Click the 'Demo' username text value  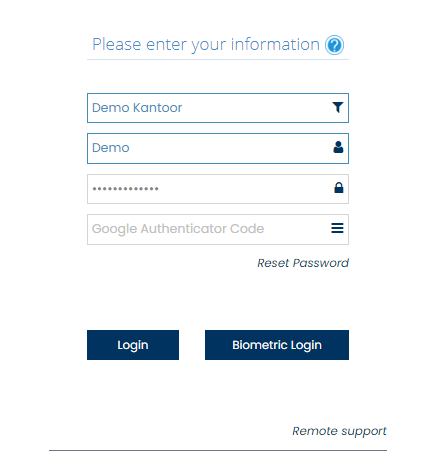(111, 148)
